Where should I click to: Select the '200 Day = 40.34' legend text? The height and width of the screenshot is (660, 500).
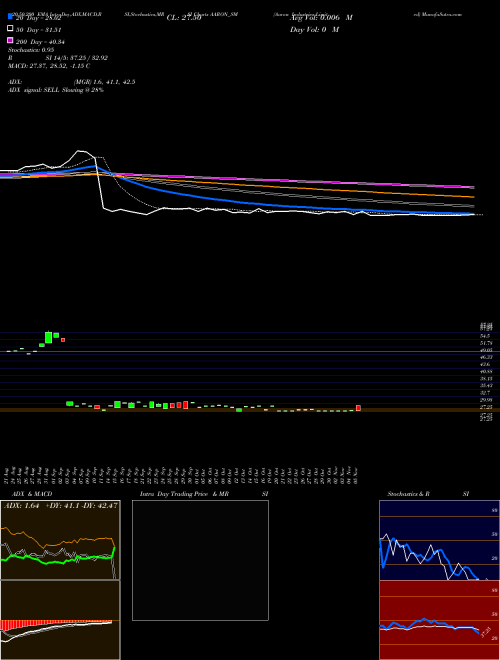40,42
